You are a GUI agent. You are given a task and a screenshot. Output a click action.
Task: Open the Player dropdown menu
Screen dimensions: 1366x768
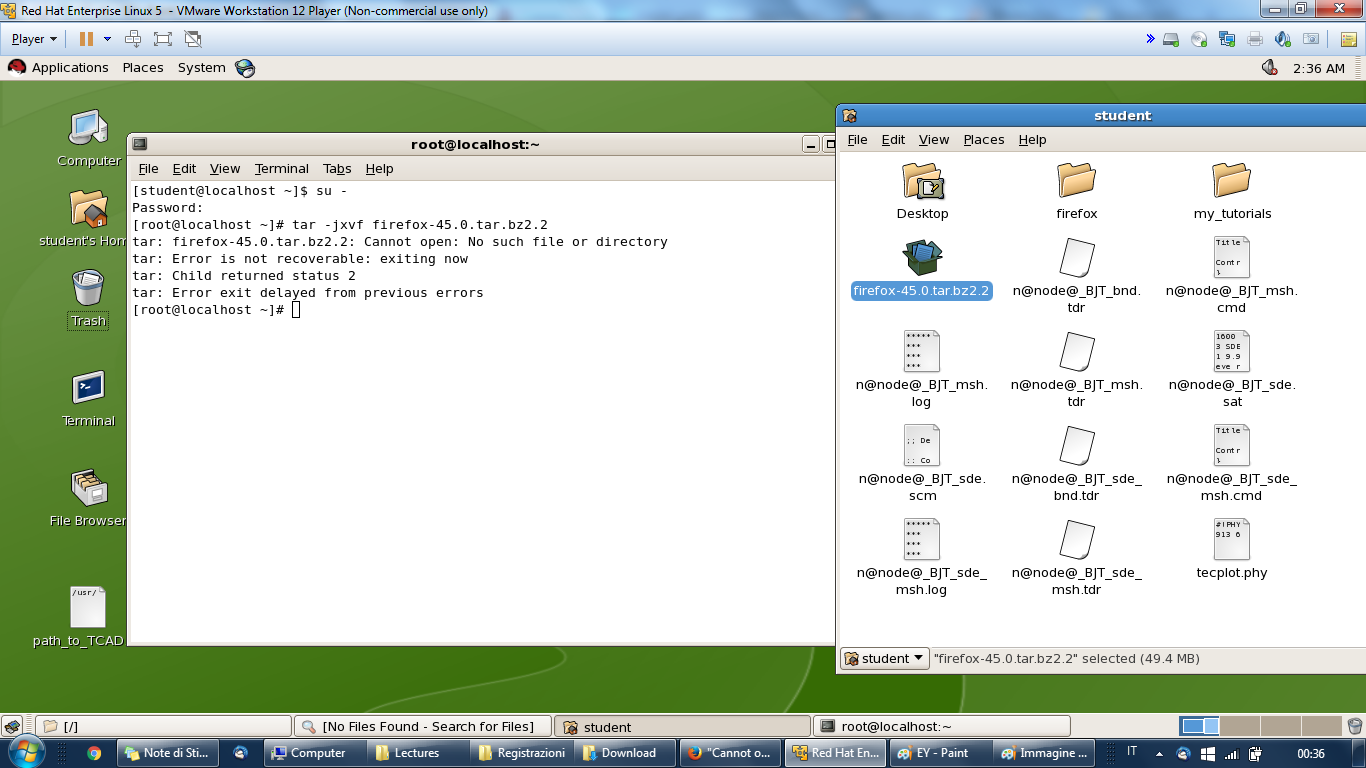[34, 39]
